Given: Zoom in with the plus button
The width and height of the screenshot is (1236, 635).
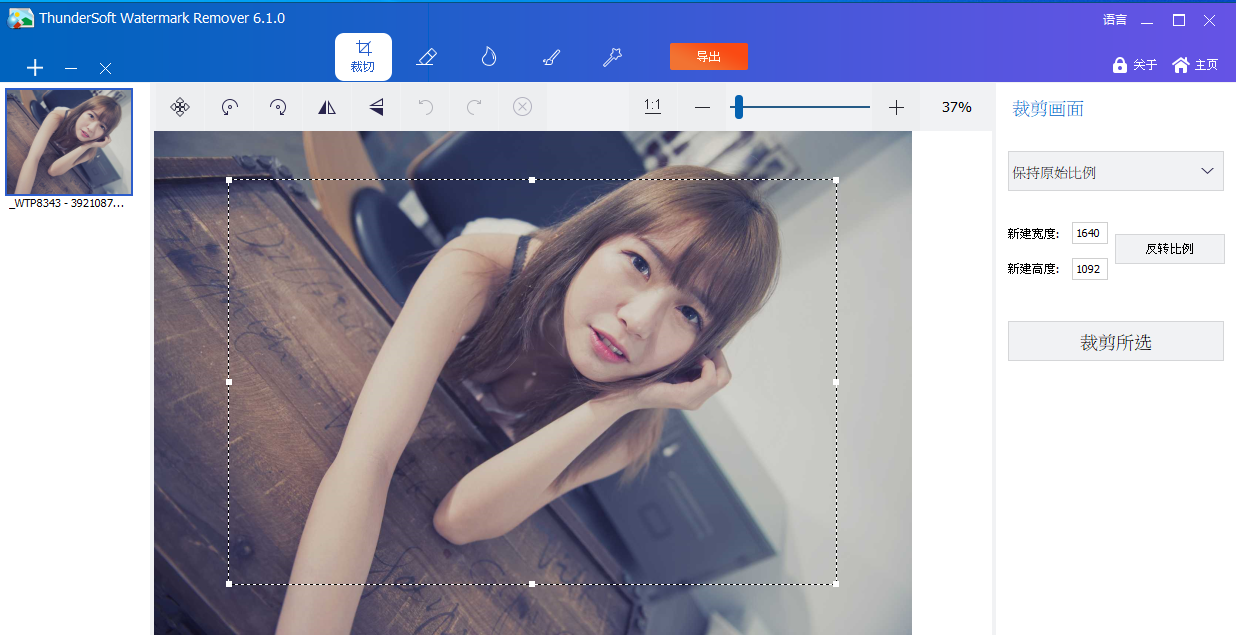Looking at the screenshot, I should [x=896, y=107].
